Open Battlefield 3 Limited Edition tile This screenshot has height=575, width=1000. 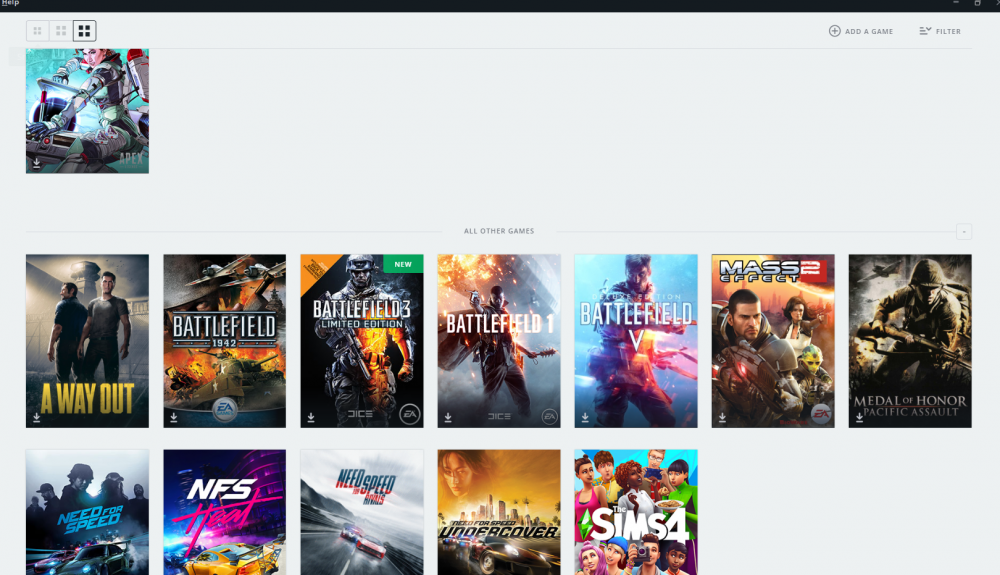(x=362, y=341)
